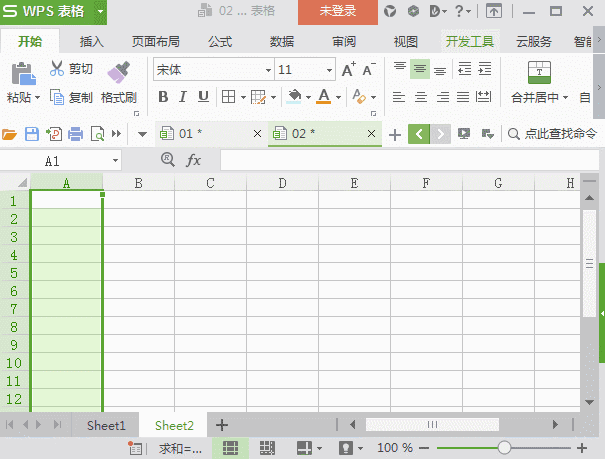Screen dimensions: 605x459
Task: Open font size dropdown 11
Action: [329, 70]
